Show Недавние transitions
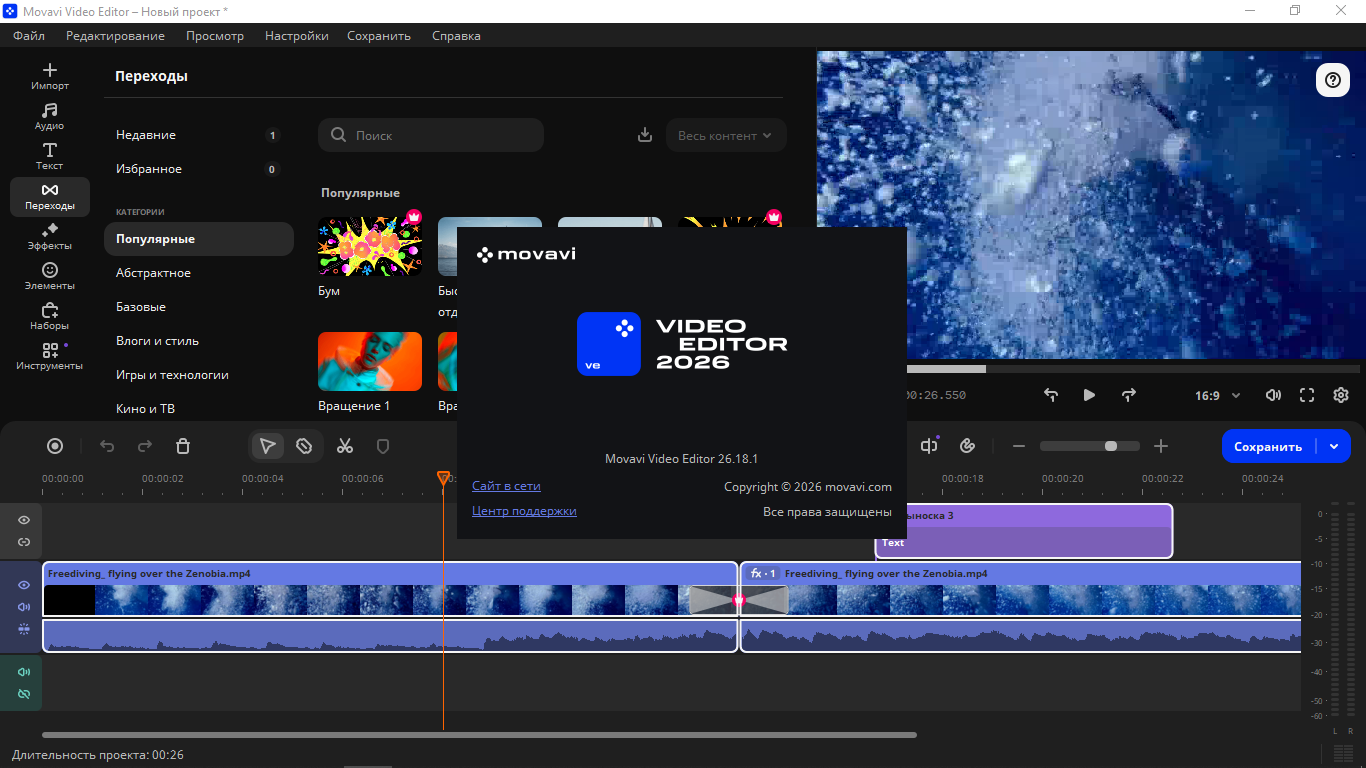The image size is (1366, 768). tap(199, 135)
